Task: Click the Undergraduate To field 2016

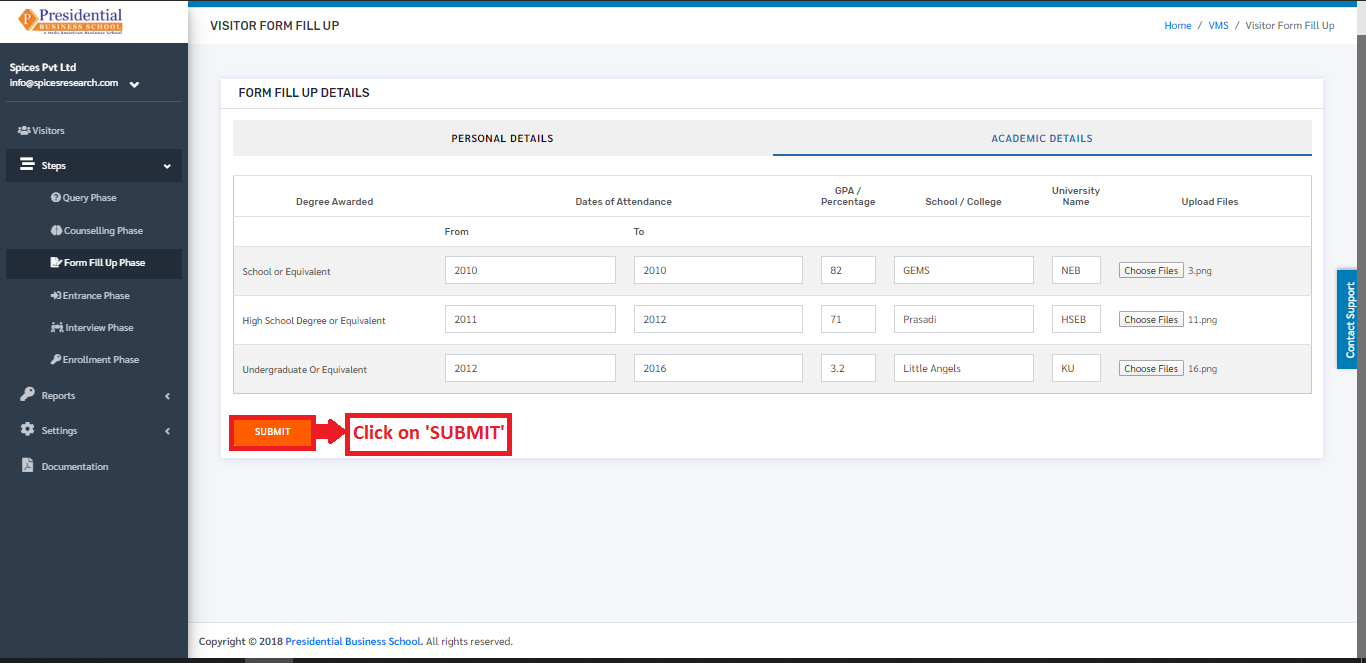Action: pyautogui.click(x=718, y=368)
